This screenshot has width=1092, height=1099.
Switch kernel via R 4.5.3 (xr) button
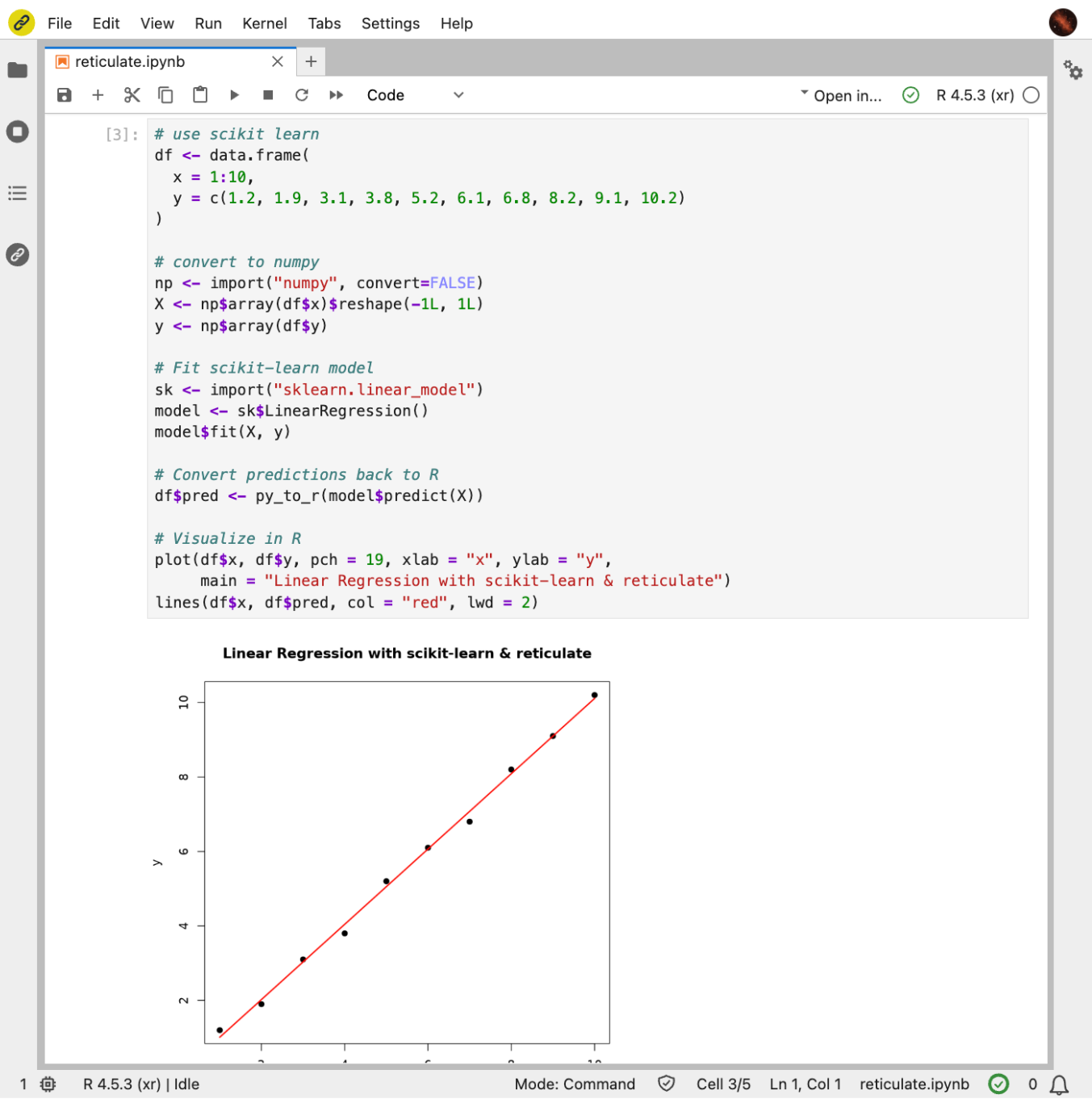click(x=975, y=95)
